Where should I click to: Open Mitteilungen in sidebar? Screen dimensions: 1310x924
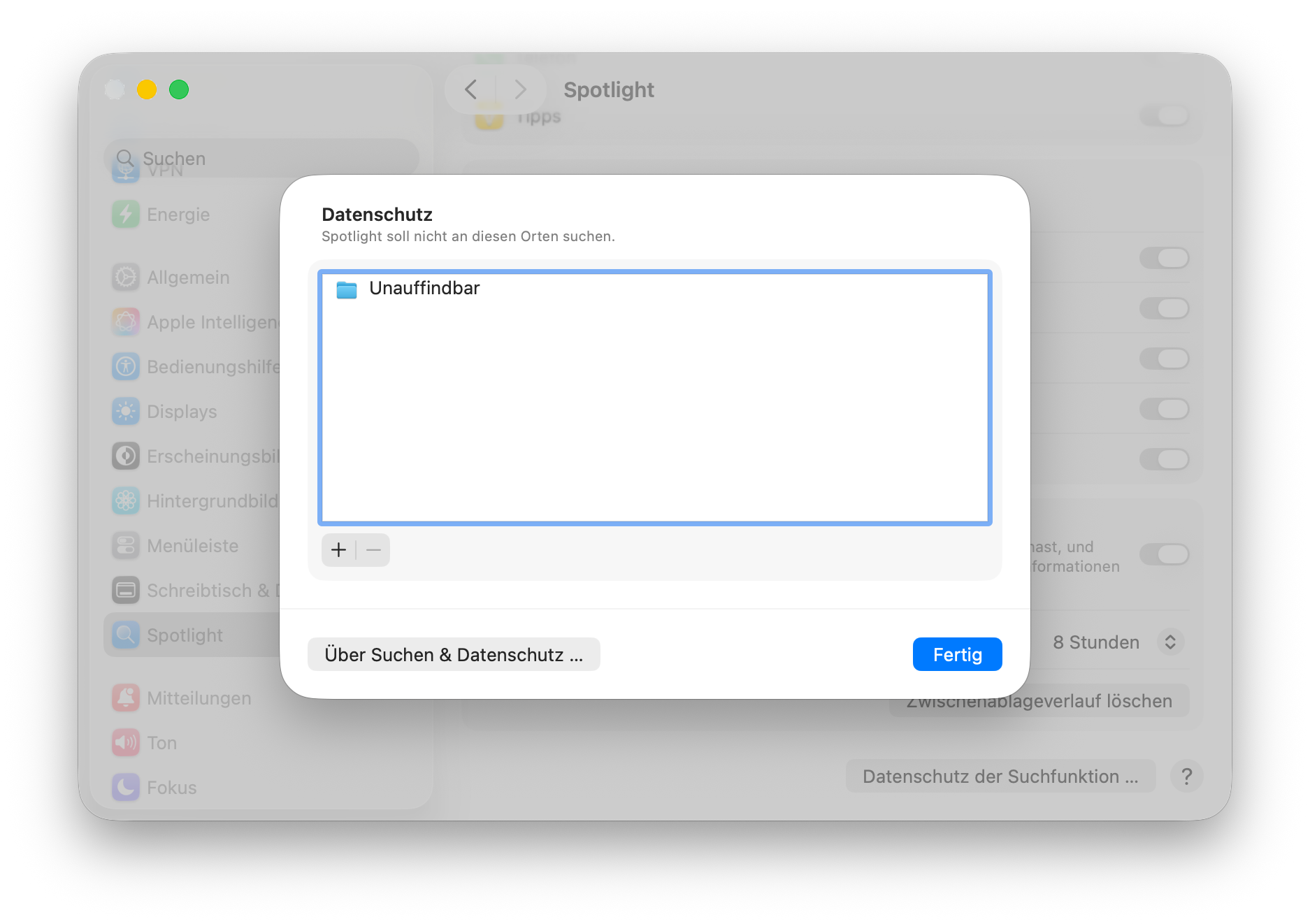(199, 698)
